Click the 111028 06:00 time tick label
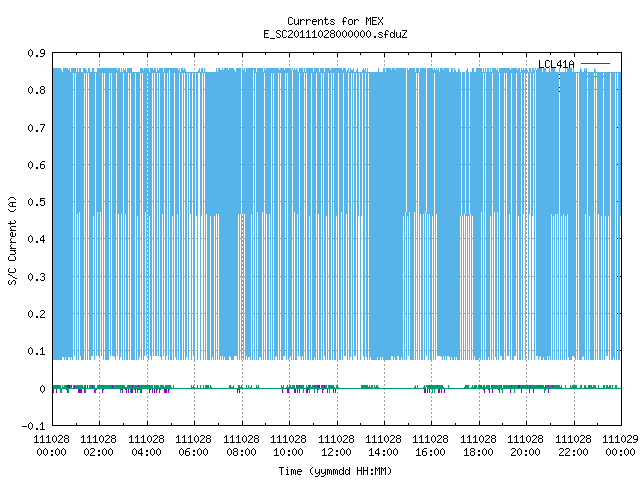Viewport: 640px width, 480px height. 193,446
